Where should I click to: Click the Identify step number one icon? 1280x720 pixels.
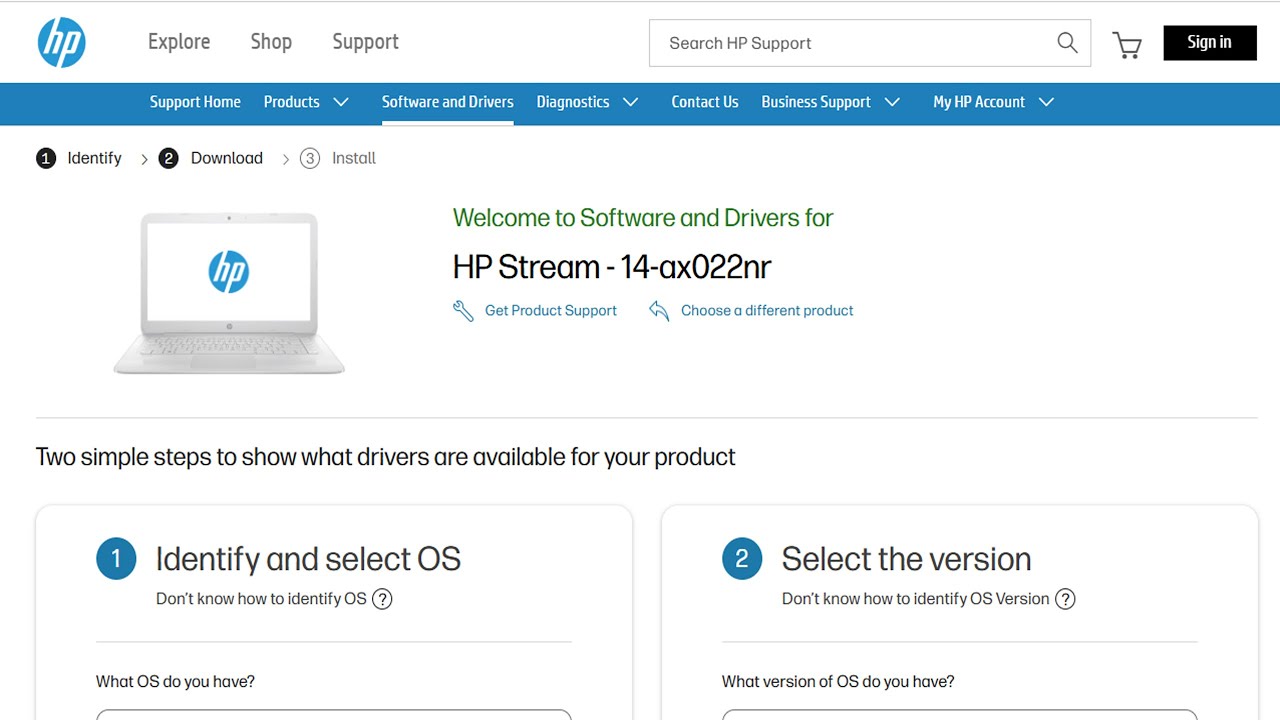click(46, 158)
